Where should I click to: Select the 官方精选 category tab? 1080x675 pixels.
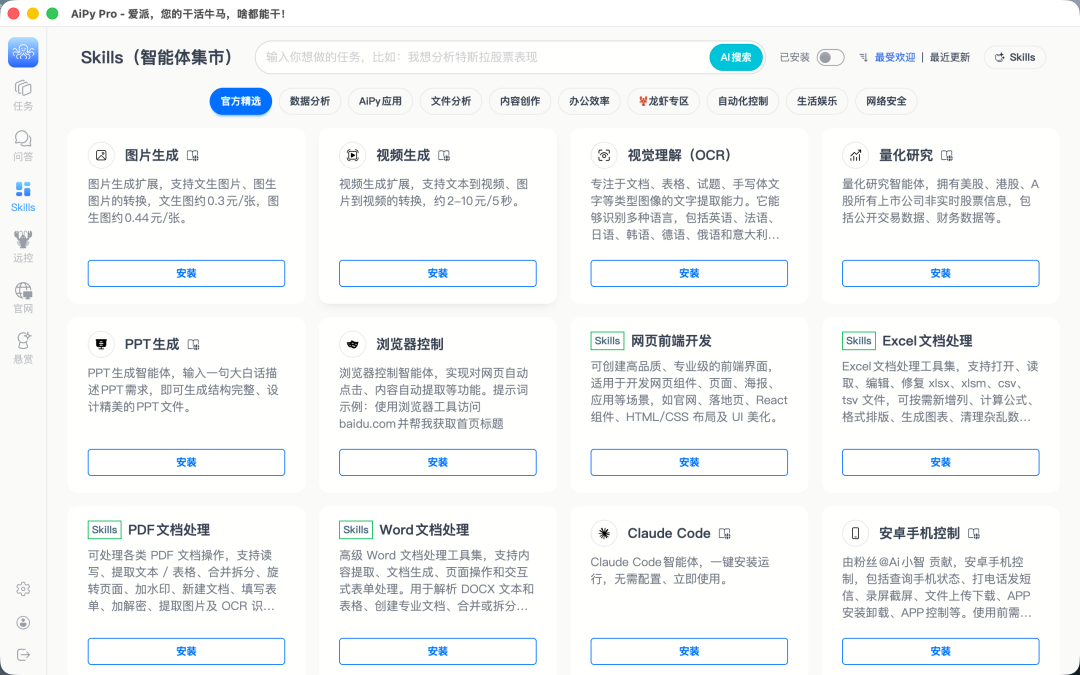pos(240,101)
